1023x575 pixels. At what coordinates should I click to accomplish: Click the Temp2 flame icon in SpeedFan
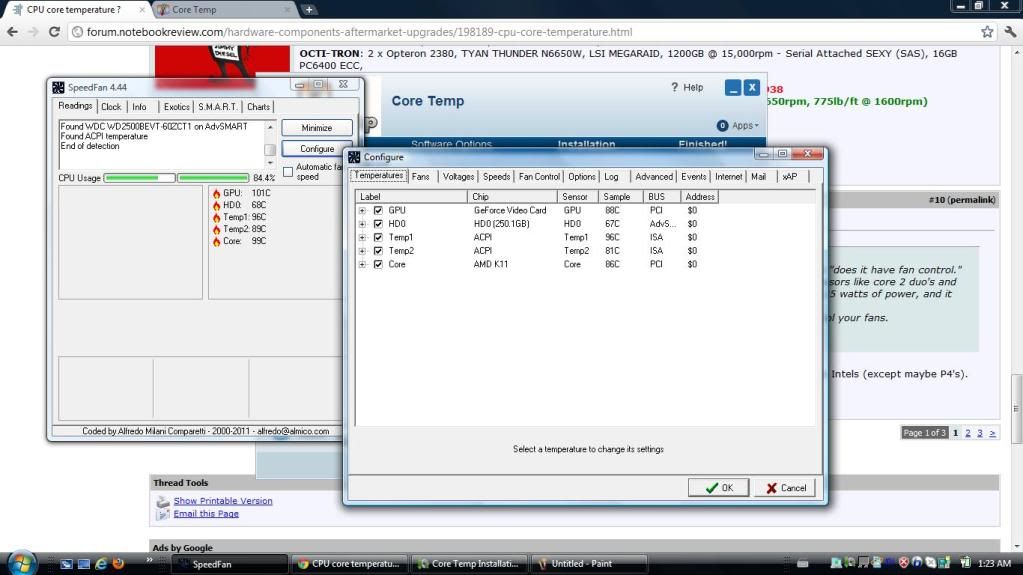pos(217,229)
